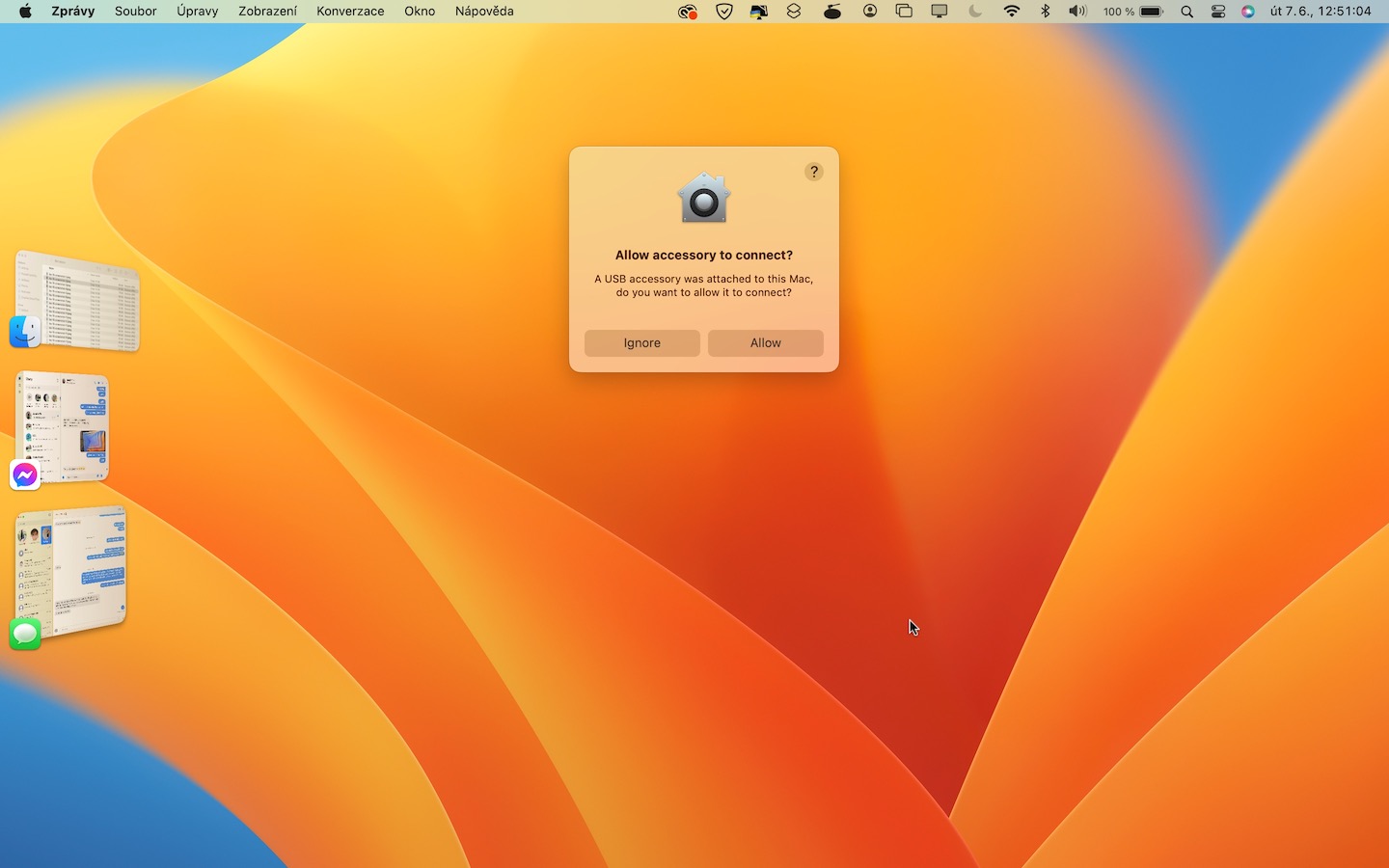Viewport: 1389px width, 868px height.
Task: Open the screen mirroring display icon
Action: point(940,12)
